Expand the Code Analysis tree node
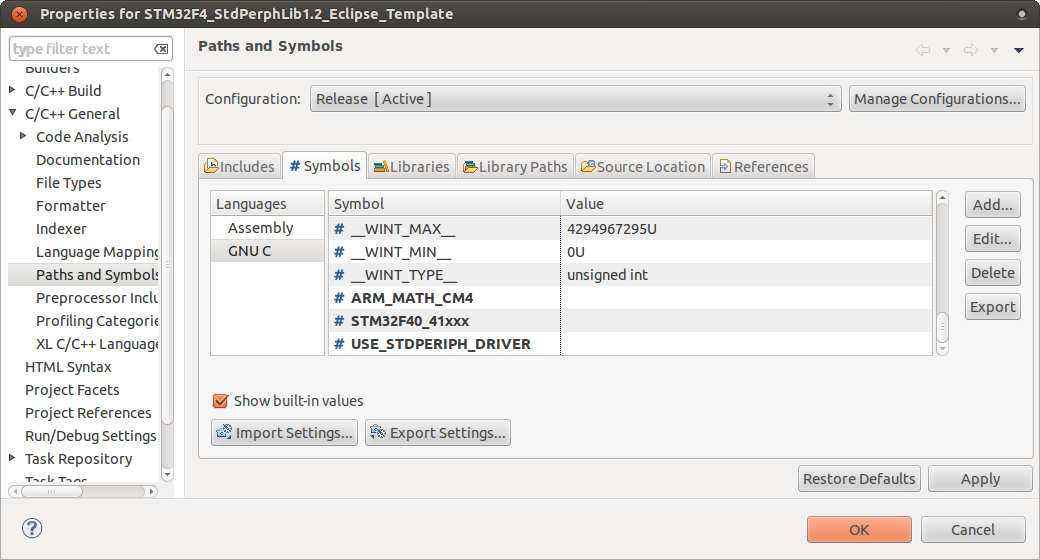 tap(23, 135)
